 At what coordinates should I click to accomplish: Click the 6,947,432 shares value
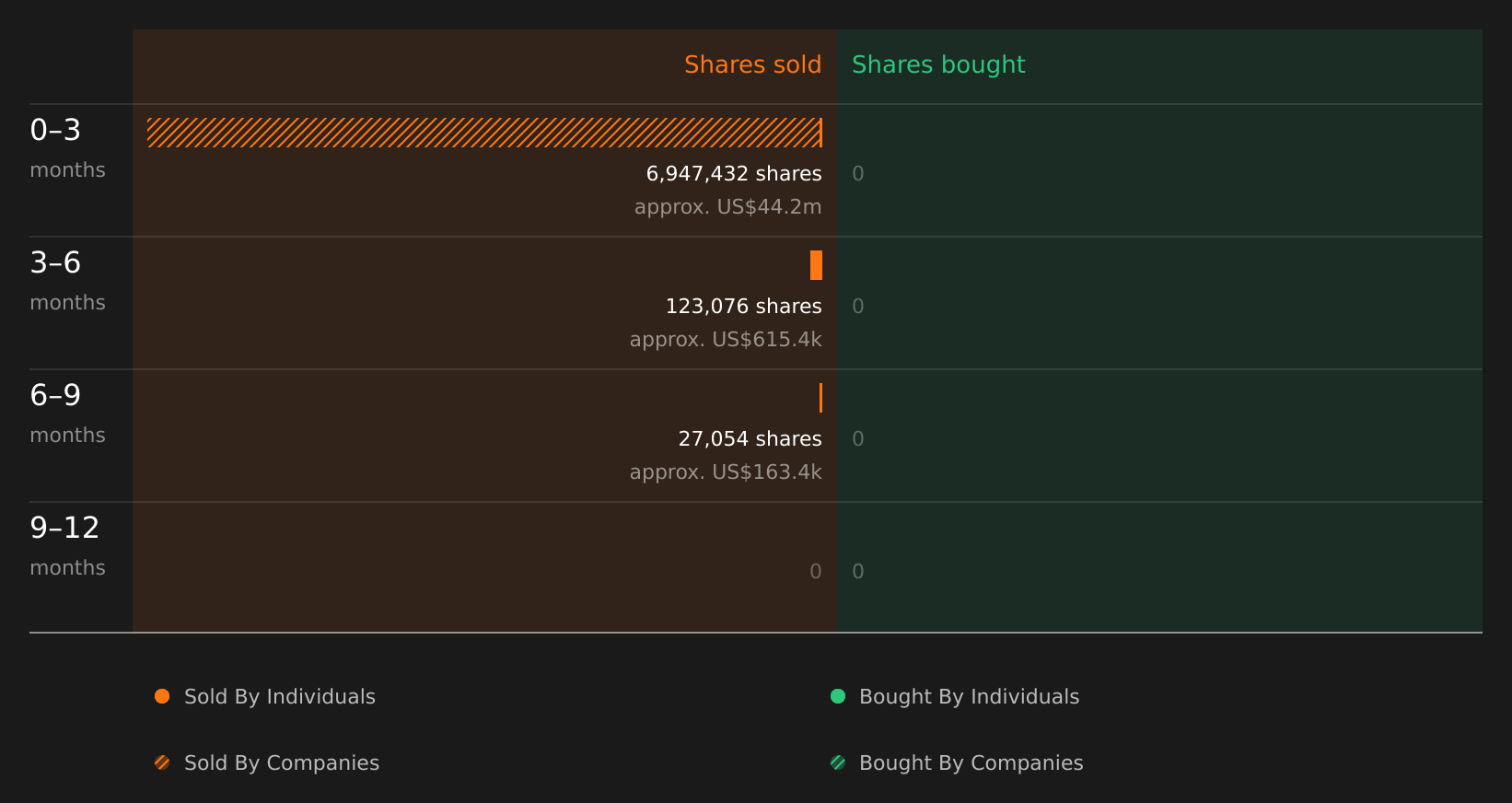coord(734,173)
